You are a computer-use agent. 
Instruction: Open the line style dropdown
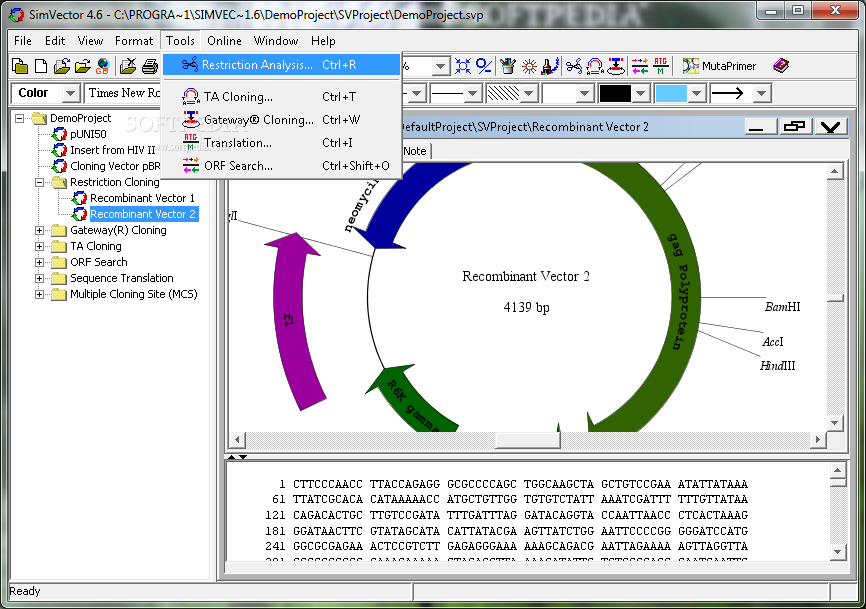[x=472, y=93]
